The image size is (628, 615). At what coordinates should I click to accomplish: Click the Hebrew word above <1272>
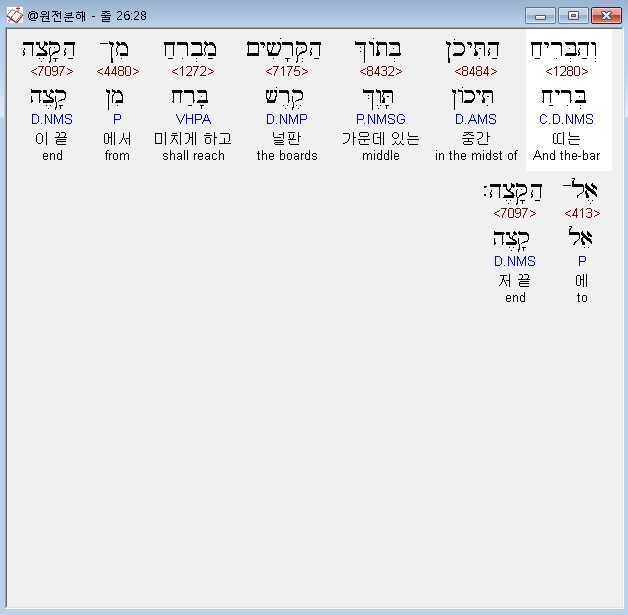[x=190, y=50]
